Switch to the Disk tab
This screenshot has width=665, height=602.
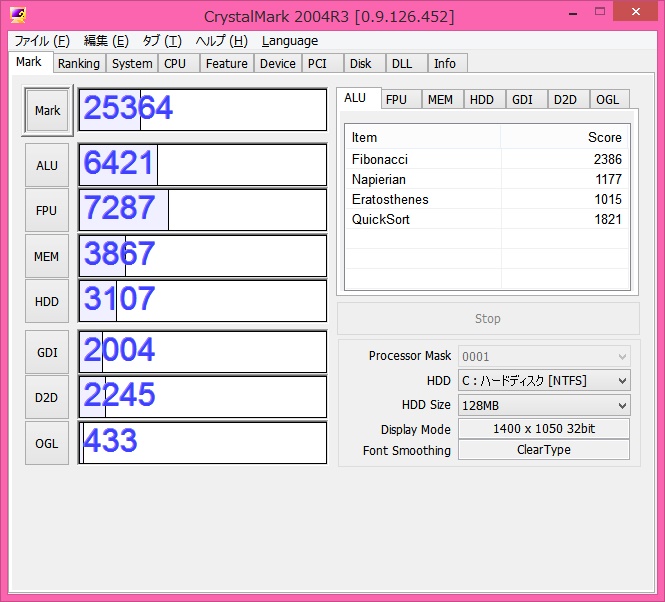(364, 63)
